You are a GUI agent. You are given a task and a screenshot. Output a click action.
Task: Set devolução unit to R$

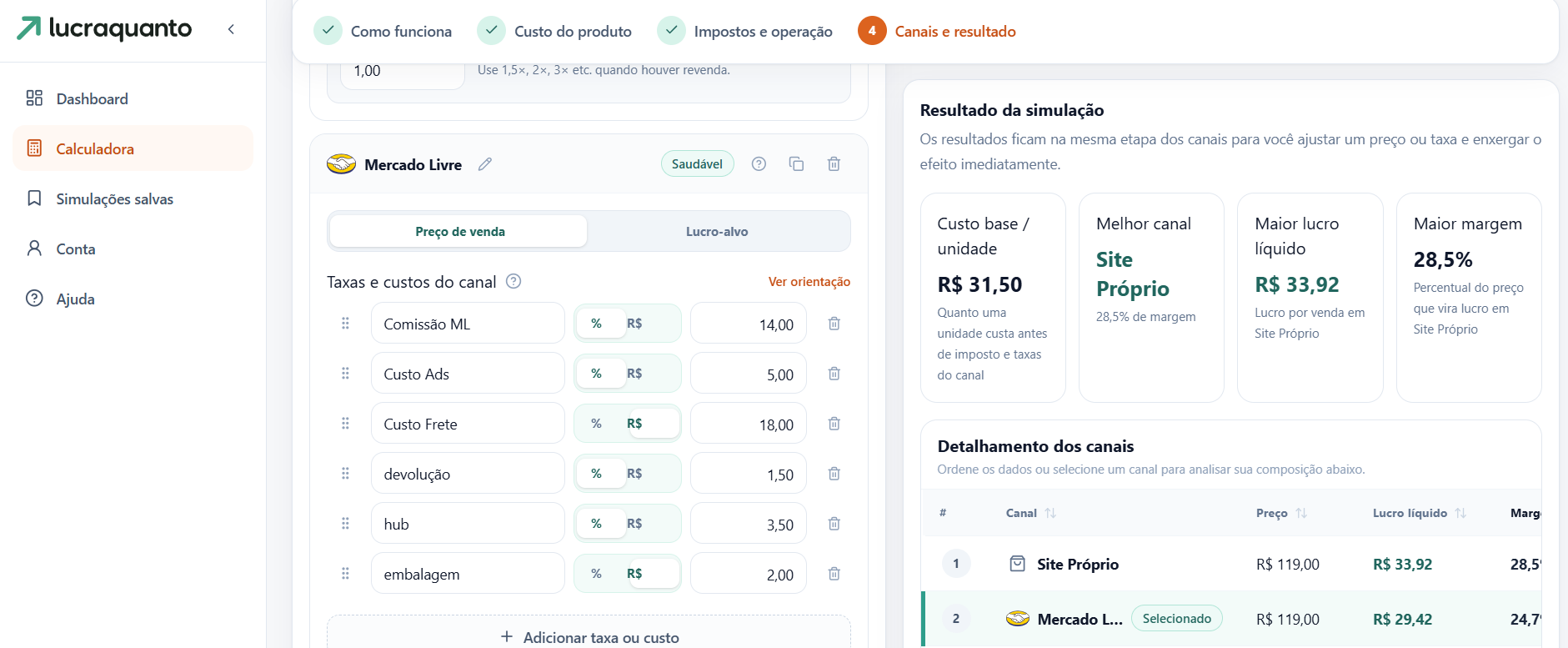tap(634, 473)
